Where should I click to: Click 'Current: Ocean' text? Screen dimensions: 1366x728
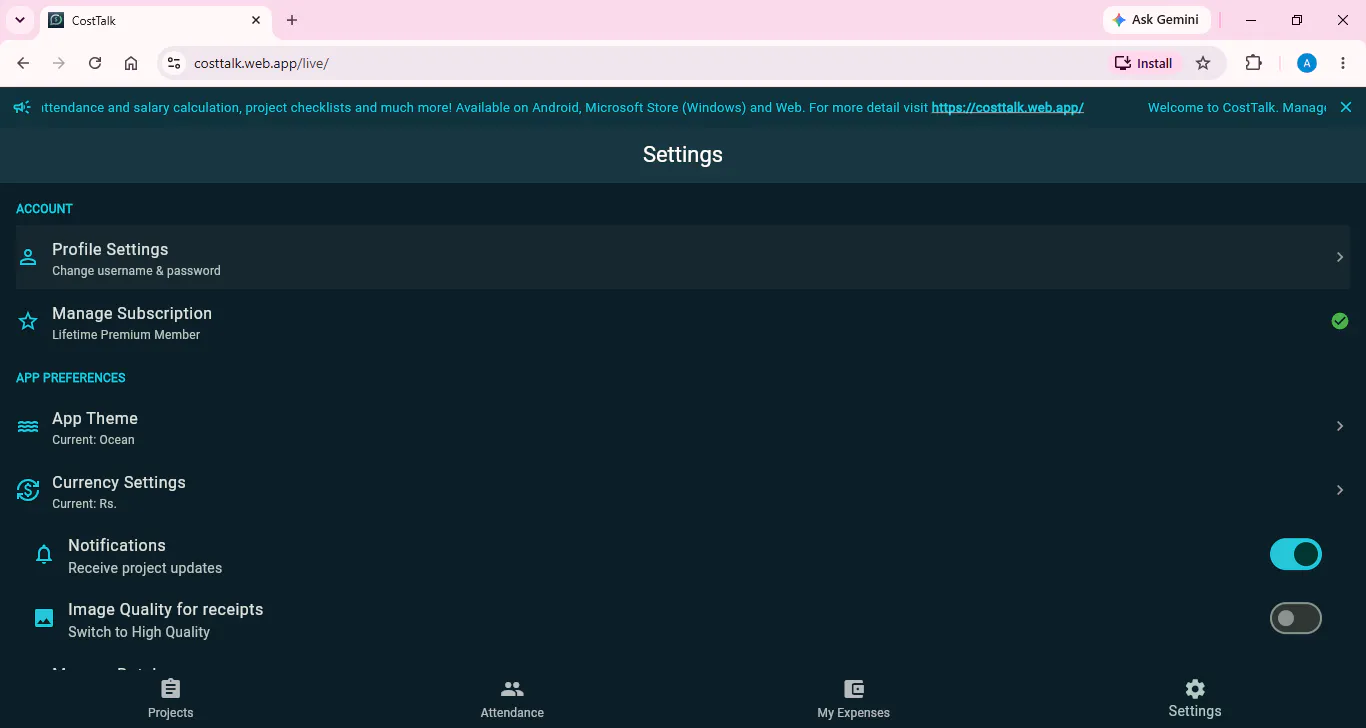93,440
